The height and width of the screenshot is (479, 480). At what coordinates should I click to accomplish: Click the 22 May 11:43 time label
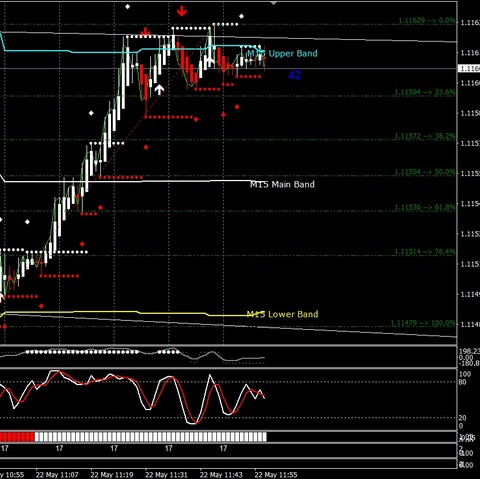221,474
